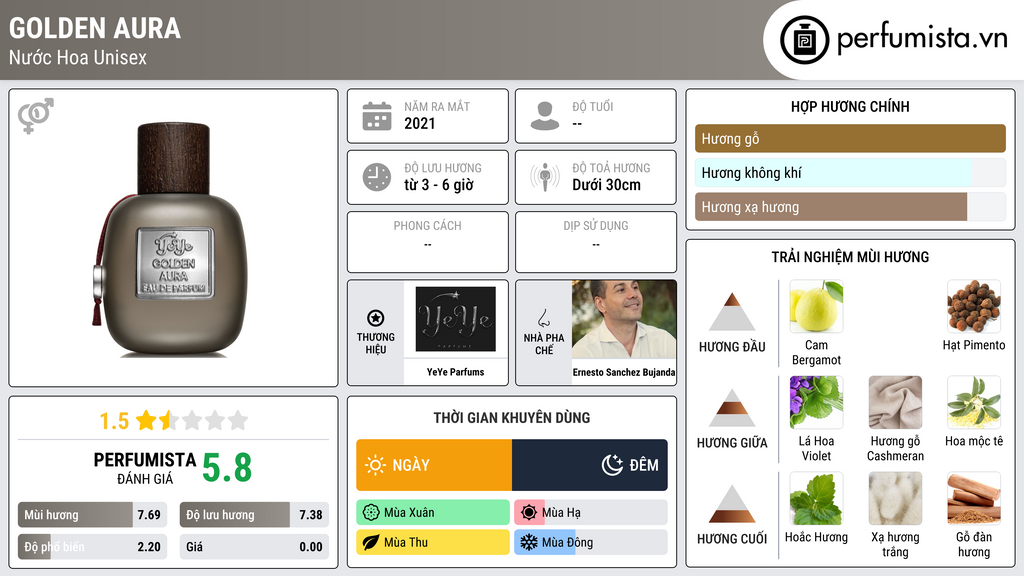Select the Mùa Thu season chip
The height and width of the screenshot is (576, 1024).
(x=433, y=542)
